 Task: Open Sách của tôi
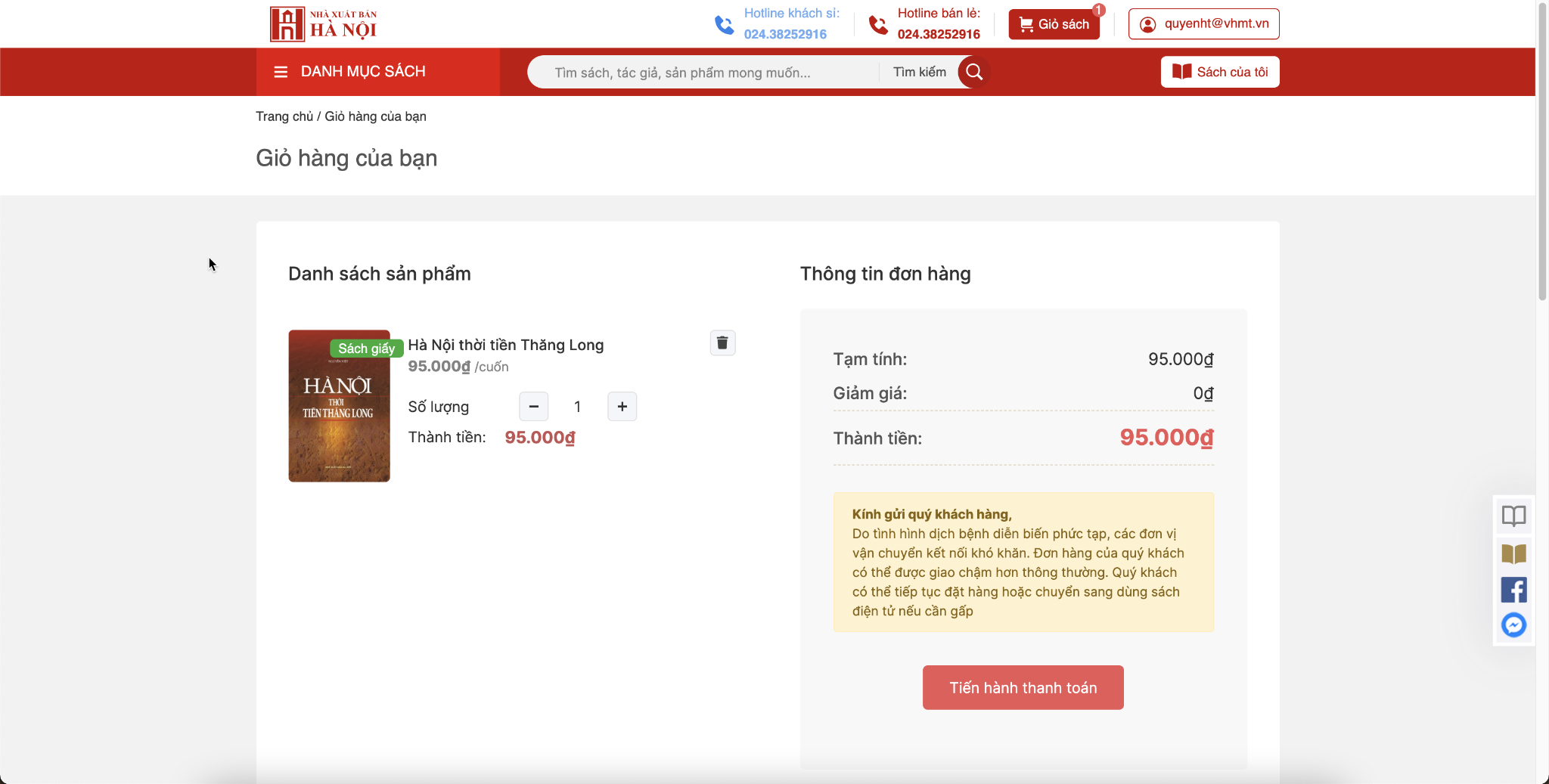pos(1220,72)
